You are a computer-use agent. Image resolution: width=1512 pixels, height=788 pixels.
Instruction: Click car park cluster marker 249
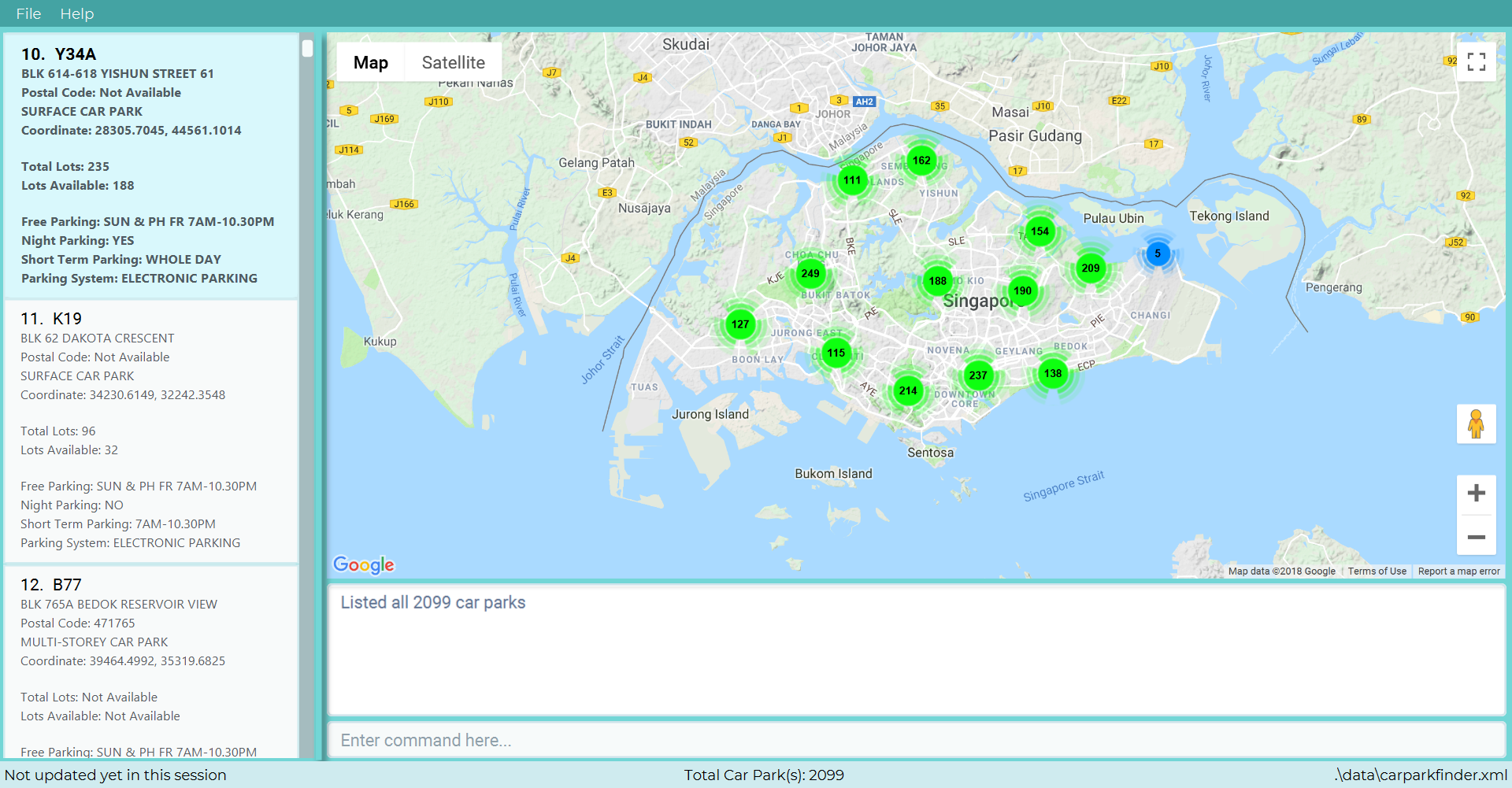(x=810, y=274)
